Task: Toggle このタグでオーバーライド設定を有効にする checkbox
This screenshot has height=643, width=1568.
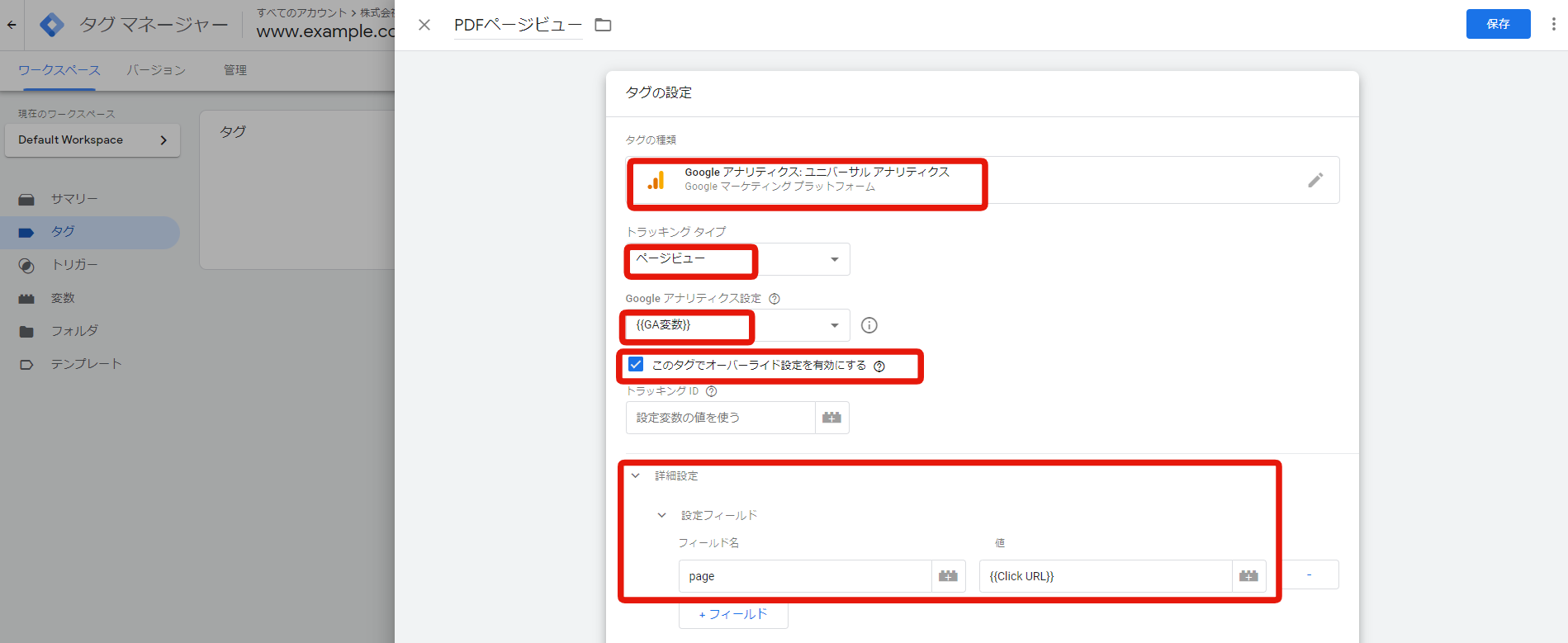Action: tap(636, 364)
